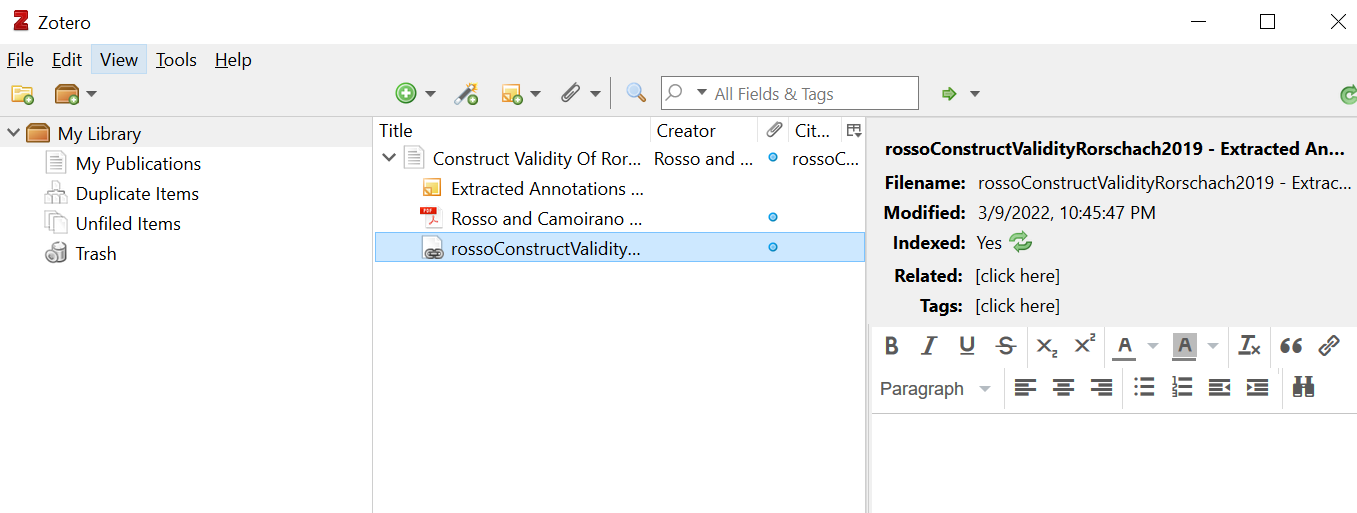The height and width of the screenshot is (513, 1357).
Task: Select the Extracted Annotations note
Action: (x=619, y=188)
